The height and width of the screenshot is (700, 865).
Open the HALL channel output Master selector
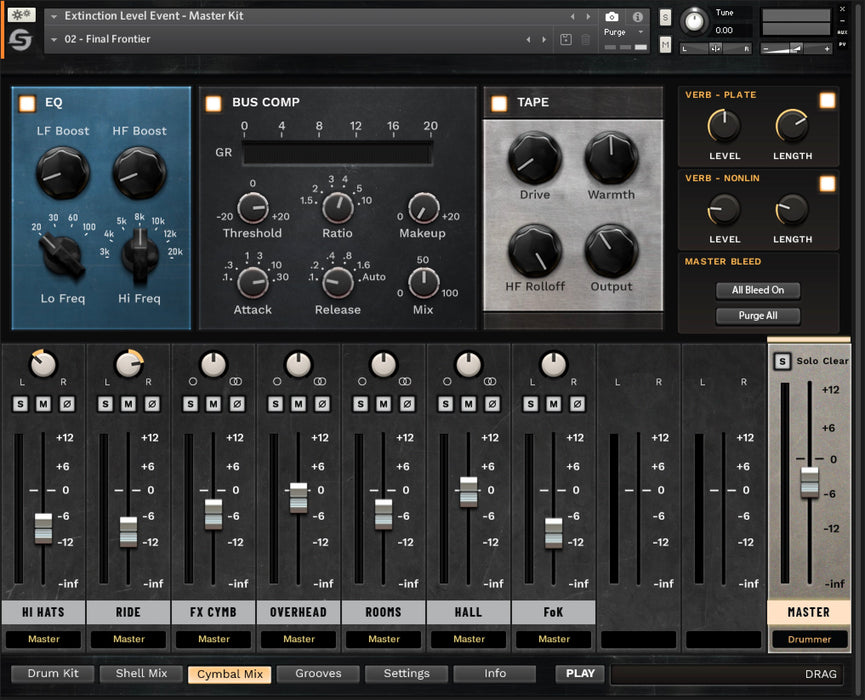pyautogui.click(x=469, y=639)
